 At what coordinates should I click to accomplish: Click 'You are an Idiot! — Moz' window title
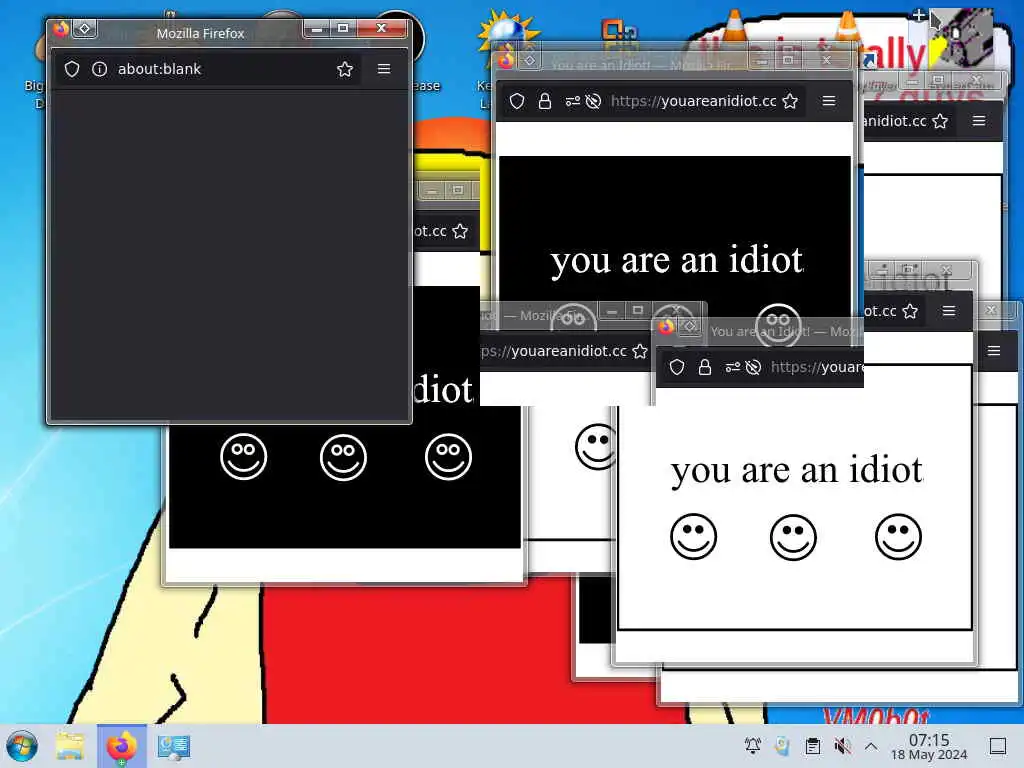tap(786, 332)
